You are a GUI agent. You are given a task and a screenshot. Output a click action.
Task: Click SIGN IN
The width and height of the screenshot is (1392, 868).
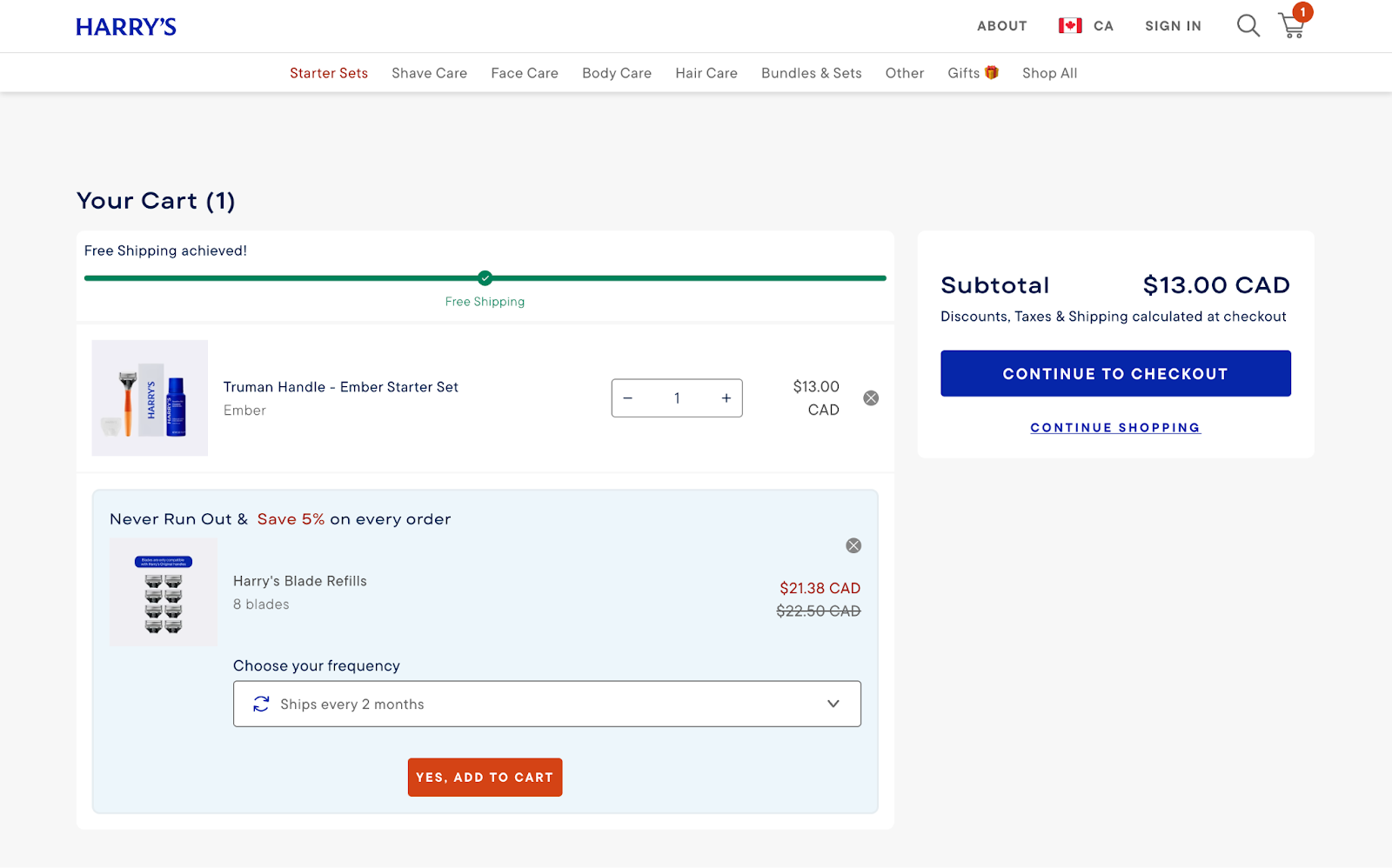pyautogui.click(x=1173, y=26)
